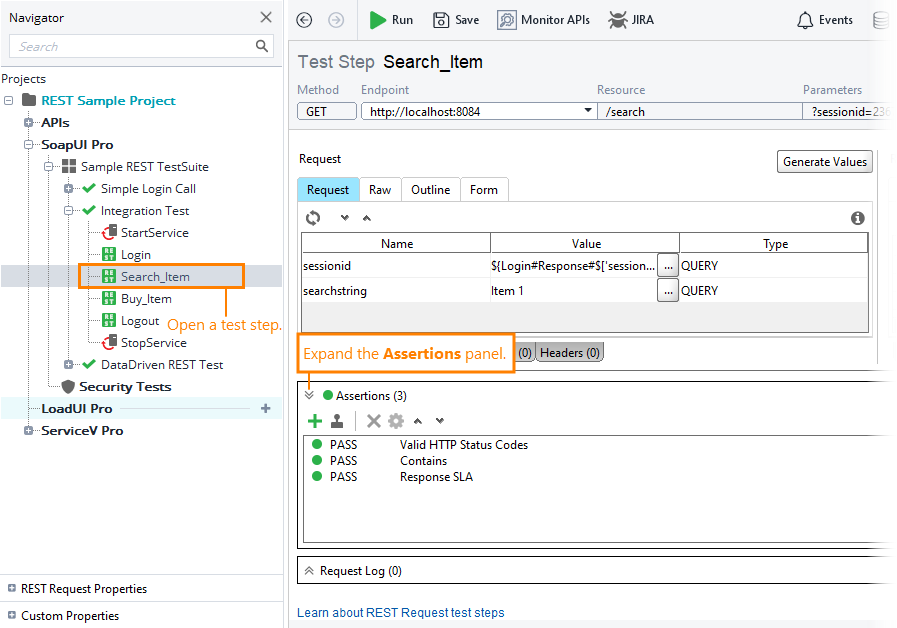Click the GET method button
Viewport: 897px width, 628px height.
pyautogui.click(x=327, y=112)
